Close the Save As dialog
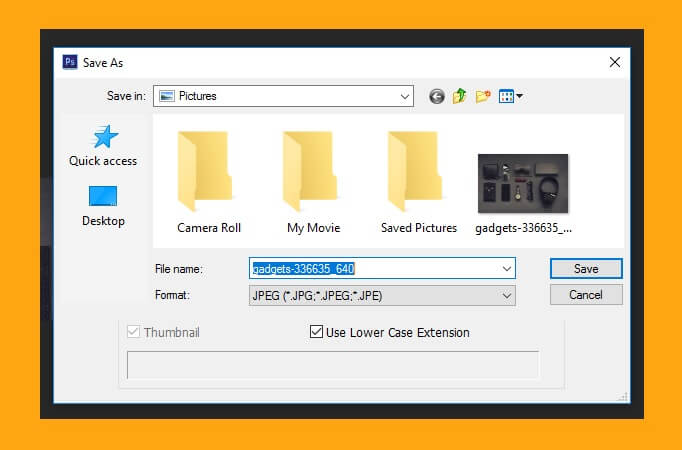The image size is (682, 450). 615,62
